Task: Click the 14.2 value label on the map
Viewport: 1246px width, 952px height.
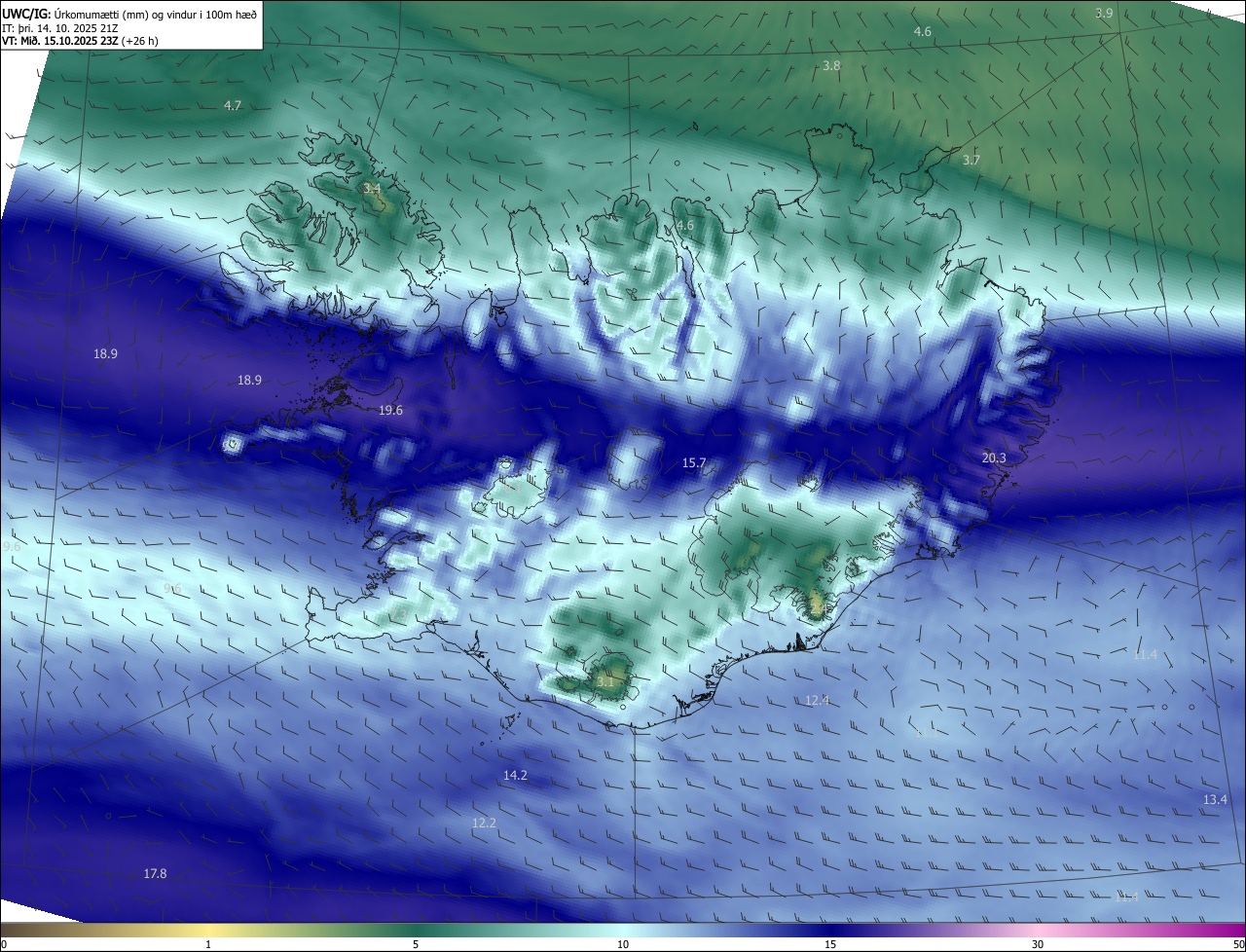Action: click(515, 776)
